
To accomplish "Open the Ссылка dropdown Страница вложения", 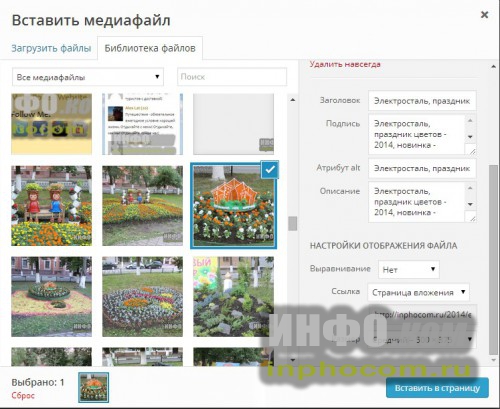I will point(418,292).
